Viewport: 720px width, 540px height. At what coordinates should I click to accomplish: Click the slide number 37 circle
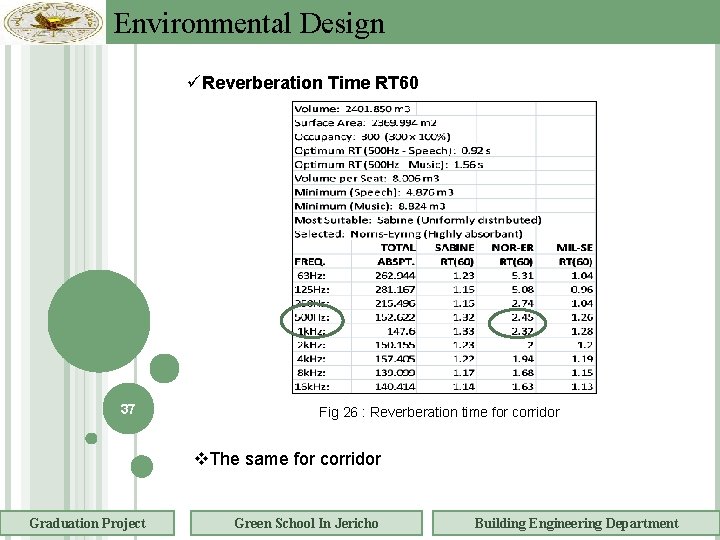[128, 408]
